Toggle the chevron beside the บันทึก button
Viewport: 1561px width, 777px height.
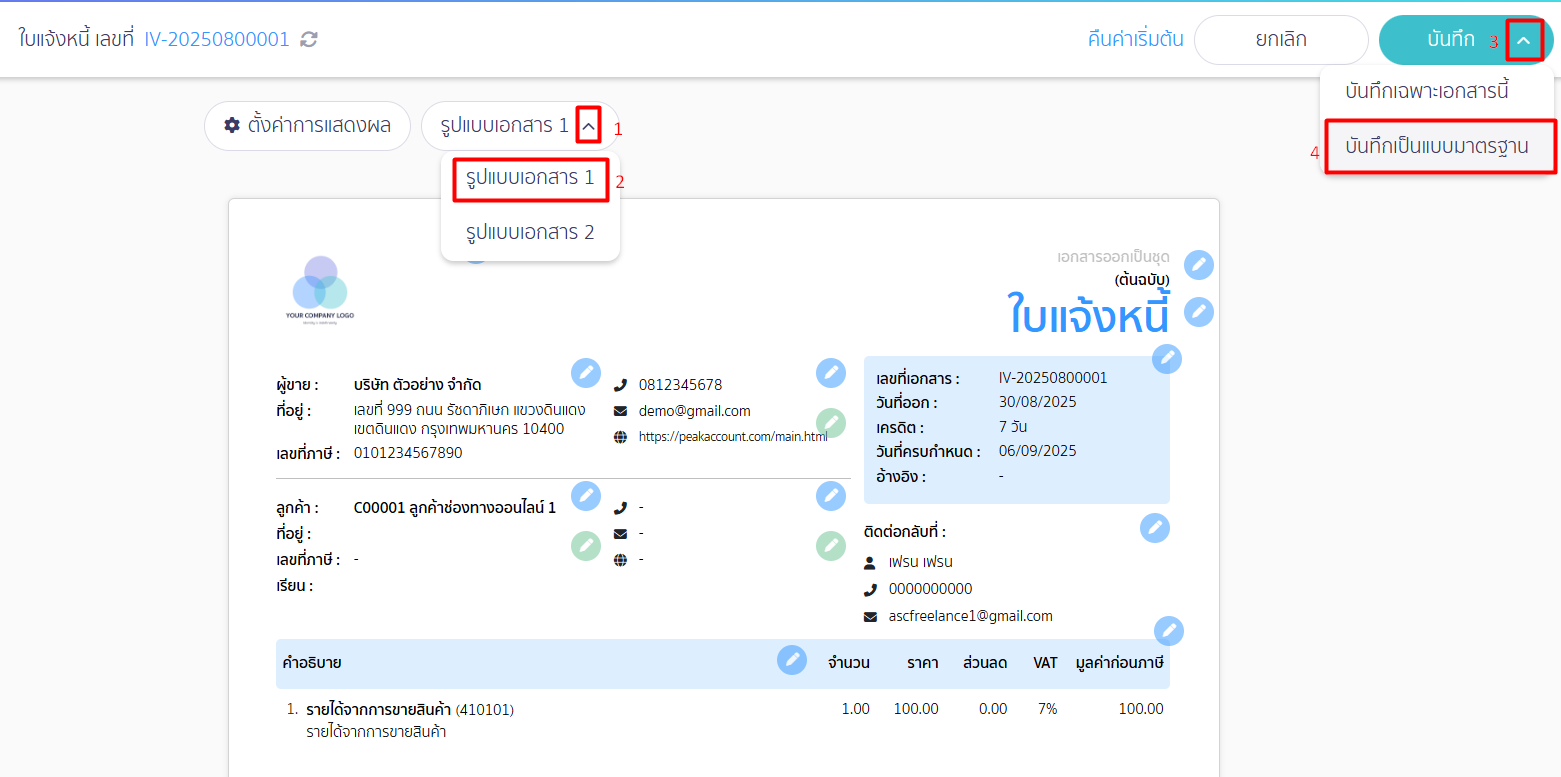pyautogui.click(x=1524, y=40)
